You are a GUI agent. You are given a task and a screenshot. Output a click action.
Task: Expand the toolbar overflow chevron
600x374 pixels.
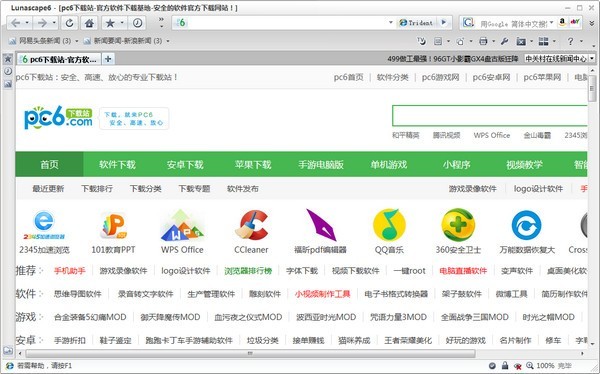[161, 23]
